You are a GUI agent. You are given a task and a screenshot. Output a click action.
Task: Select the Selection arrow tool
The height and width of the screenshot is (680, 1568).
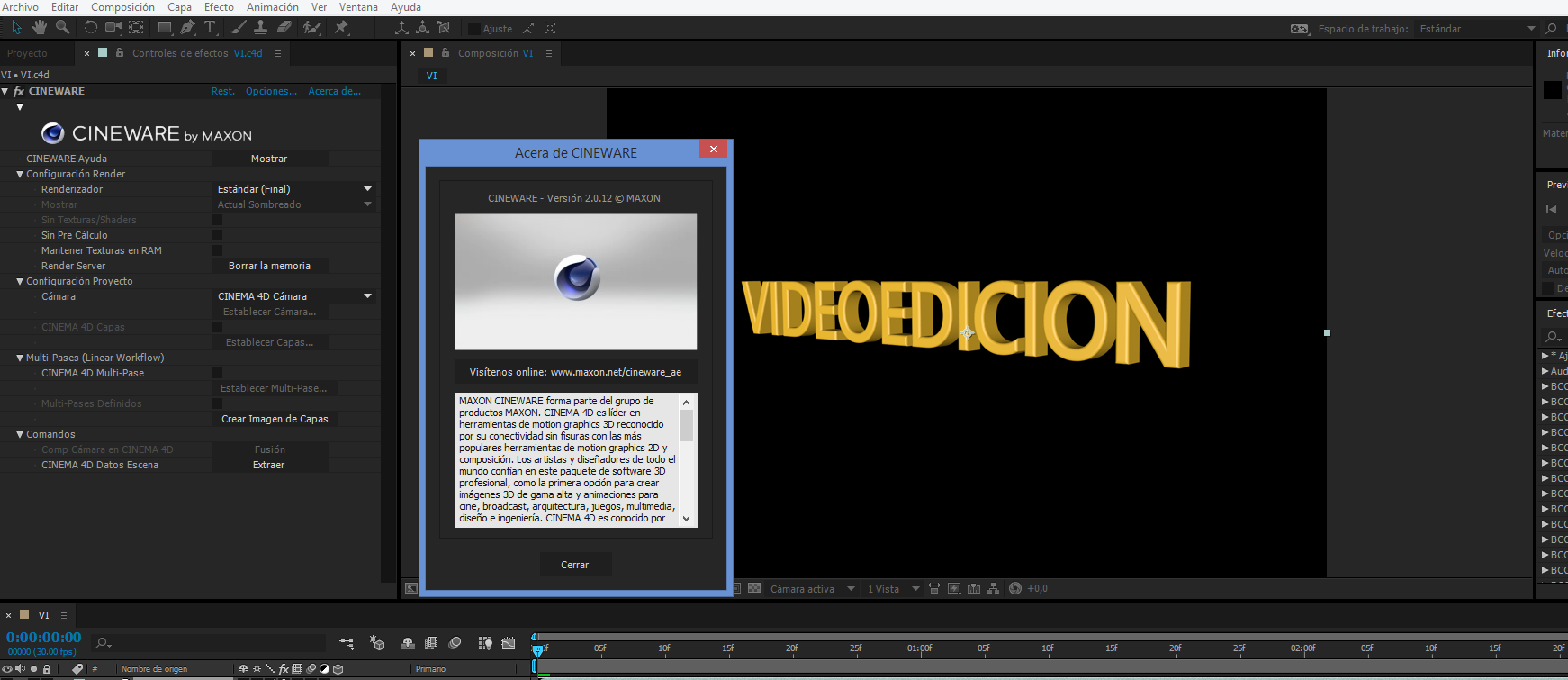(16, 28)
